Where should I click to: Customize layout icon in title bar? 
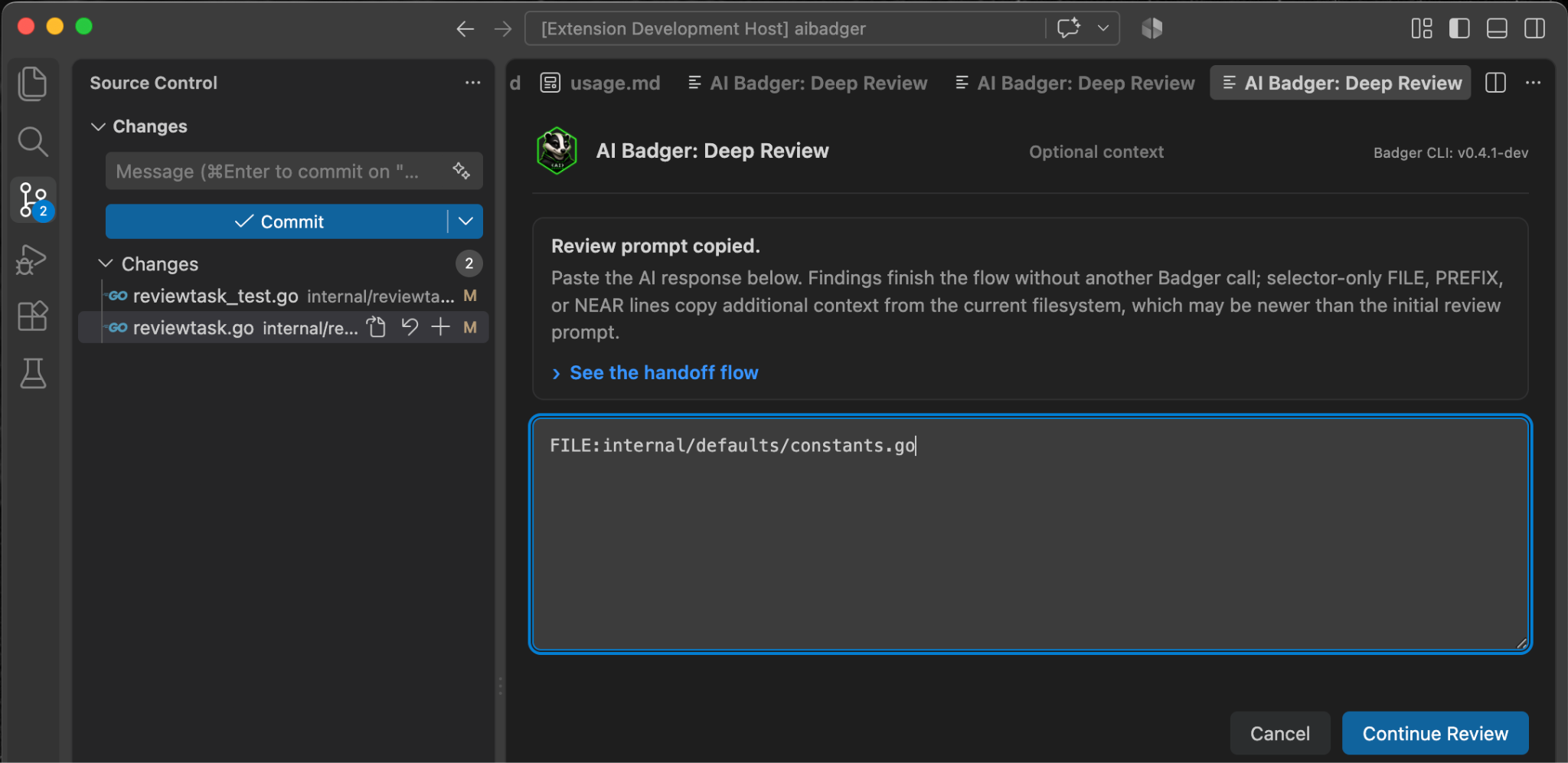[x=1422, y=28]
